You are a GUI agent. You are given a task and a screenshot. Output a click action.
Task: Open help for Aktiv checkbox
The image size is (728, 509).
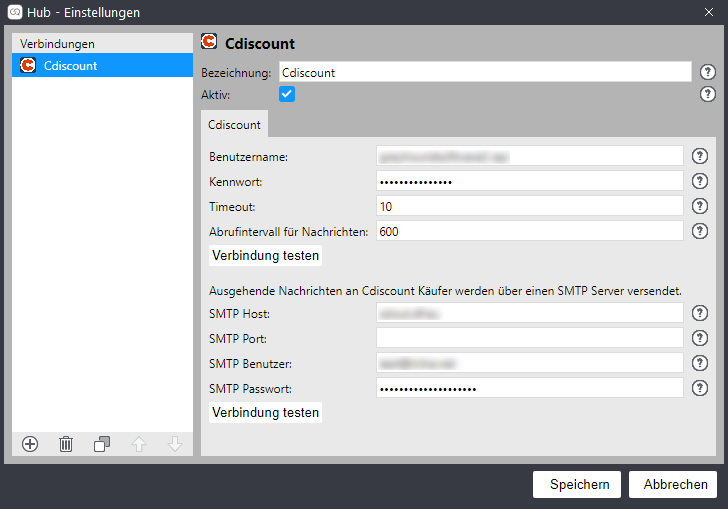708,94
